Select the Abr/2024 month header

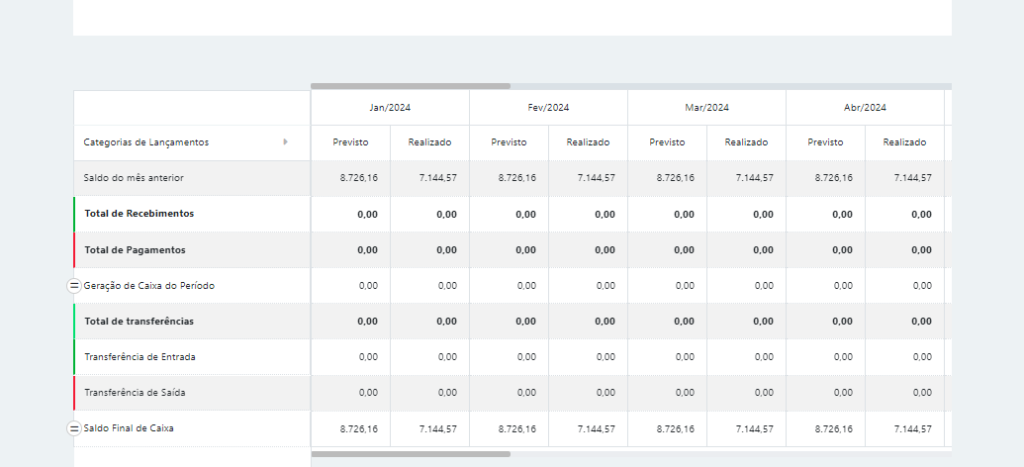point(865,107)
